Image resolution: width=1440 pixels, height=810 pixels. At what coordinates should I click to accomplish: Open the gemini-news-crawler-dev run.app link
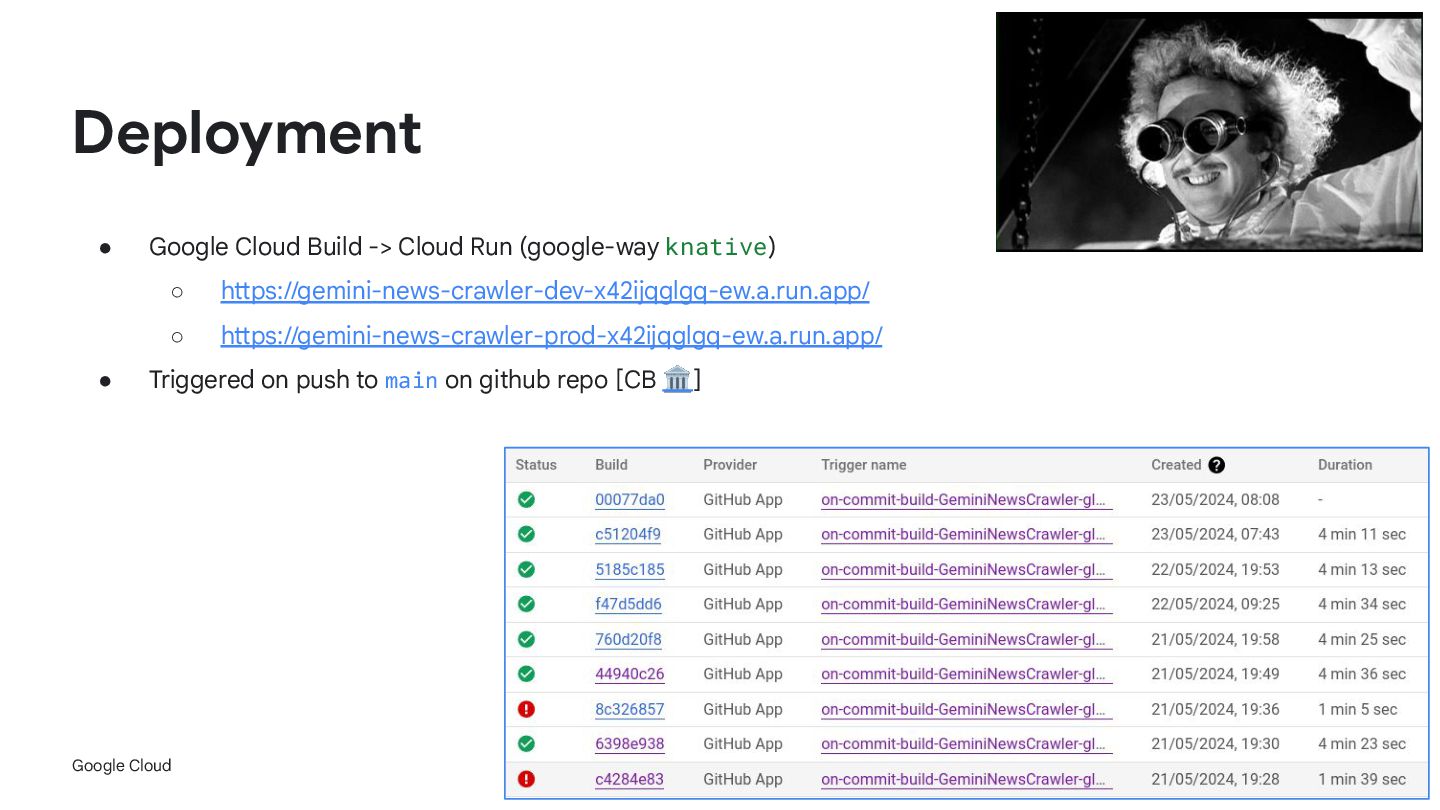(x=545, y=291)
